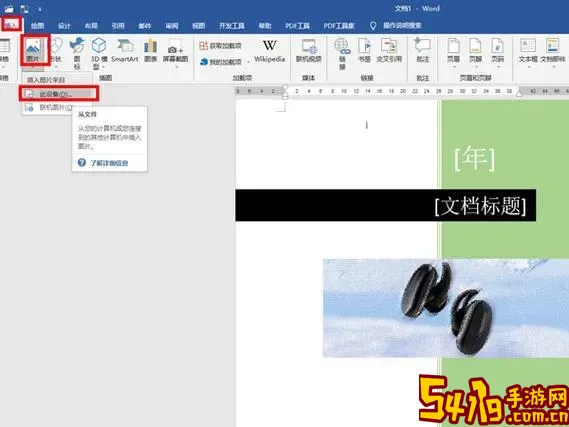
Task: Select the [文档标题] title placeholder
Action: (x=480, y=206)
